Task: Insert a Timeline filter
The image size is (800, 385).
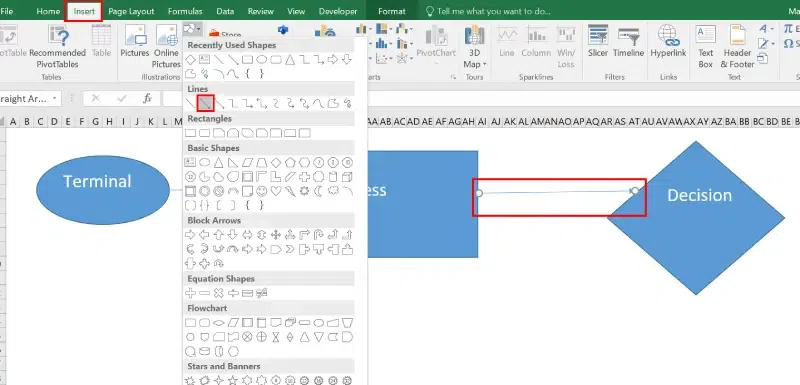Action: pyautogui.click(x=628, y=41)
